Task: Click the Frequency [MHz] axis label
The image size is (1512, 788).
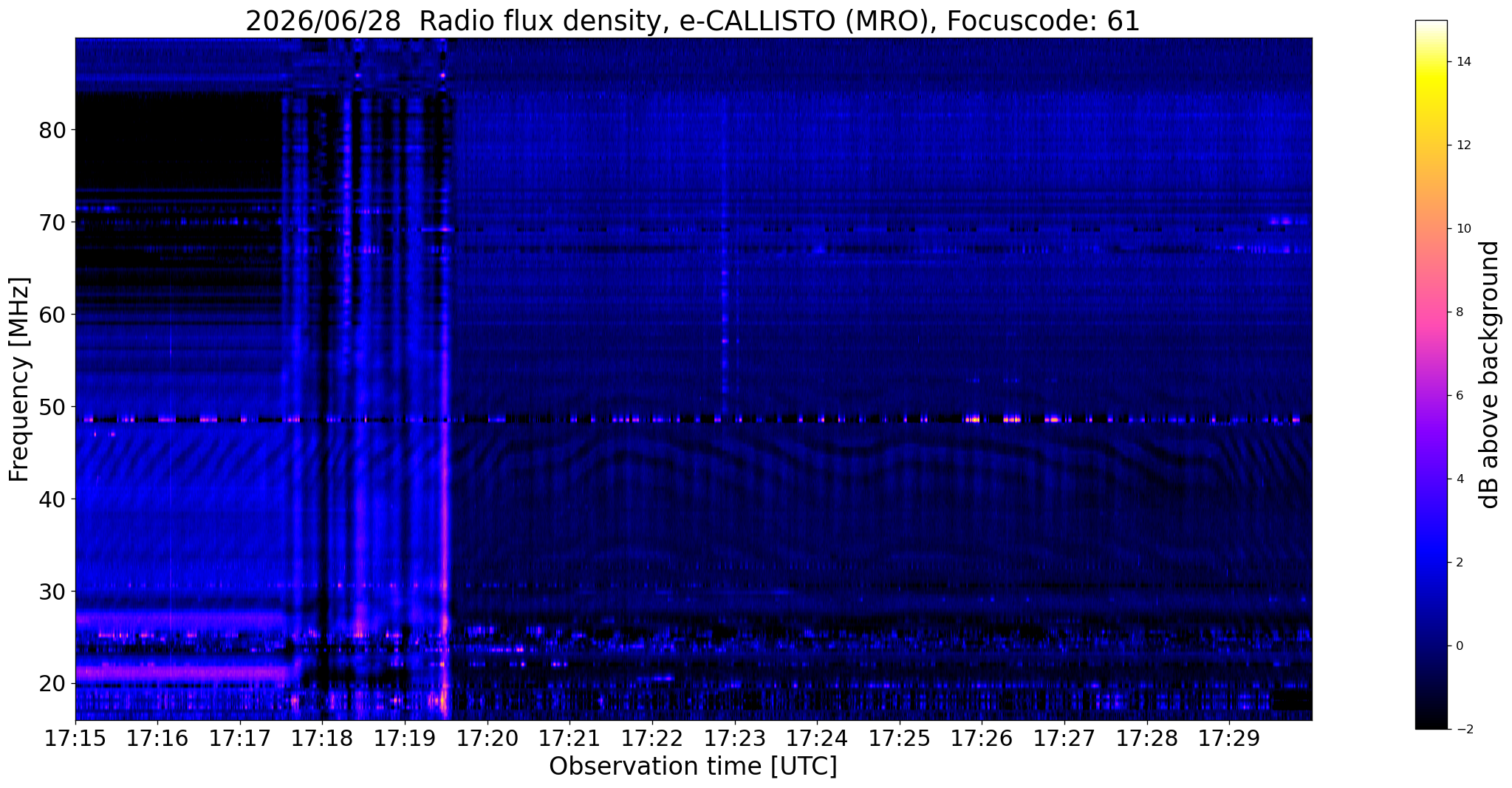Action: coord(19,379)
